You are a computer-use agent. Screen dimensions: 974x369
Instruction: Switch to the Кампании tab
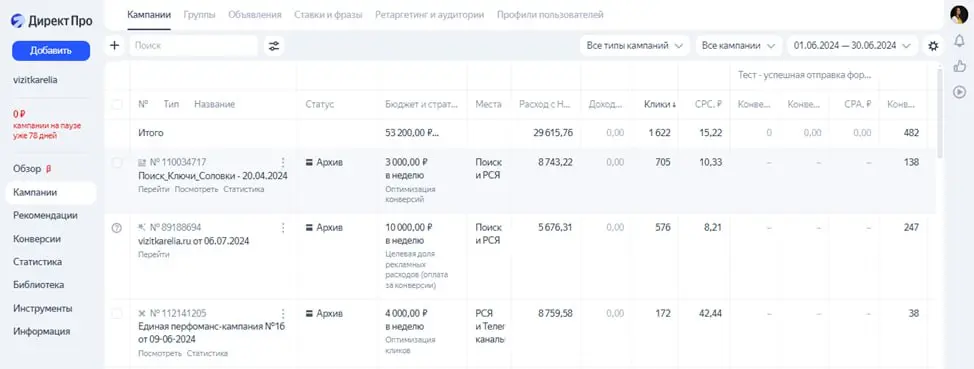[x=149, y=14]
